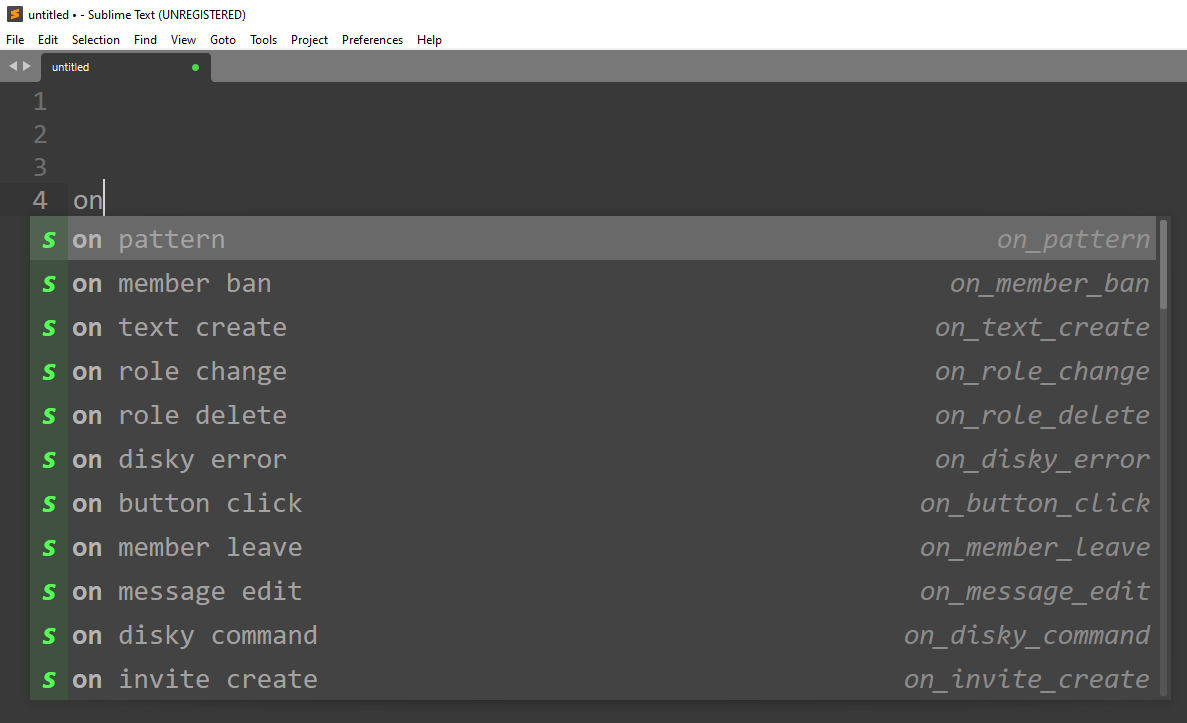Click the snippet icon next to on text create
The width and height of the screenshot is (1187, 723).
click(49, 327)
